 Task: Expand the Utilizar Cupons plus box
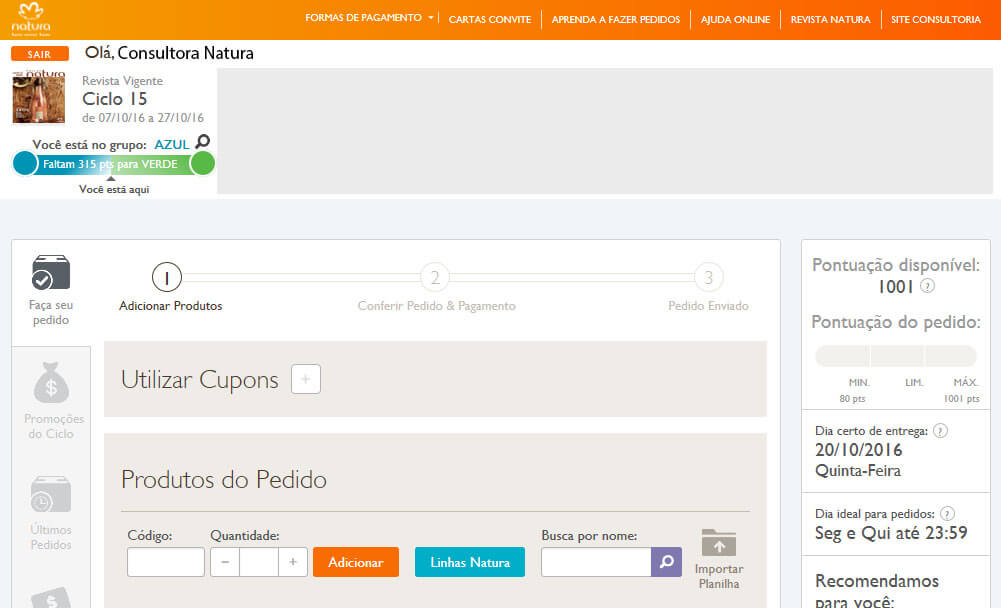(x=306, y=379)
